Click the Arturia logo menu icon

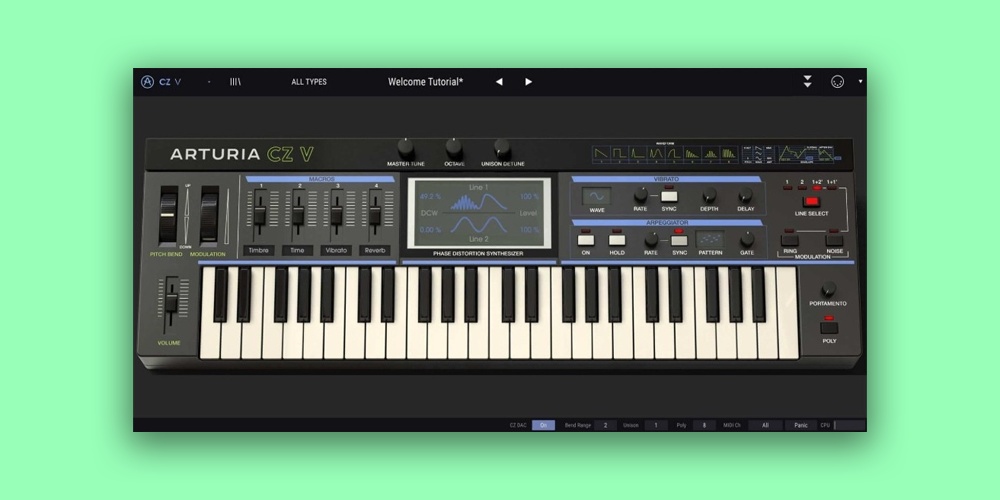(x=148, y=82)
